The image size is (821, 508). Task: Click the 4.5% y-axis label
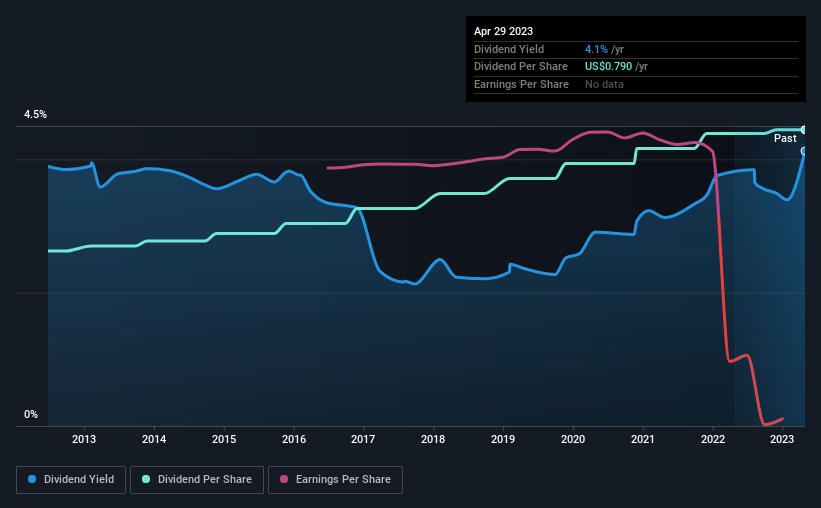point(35,115)
